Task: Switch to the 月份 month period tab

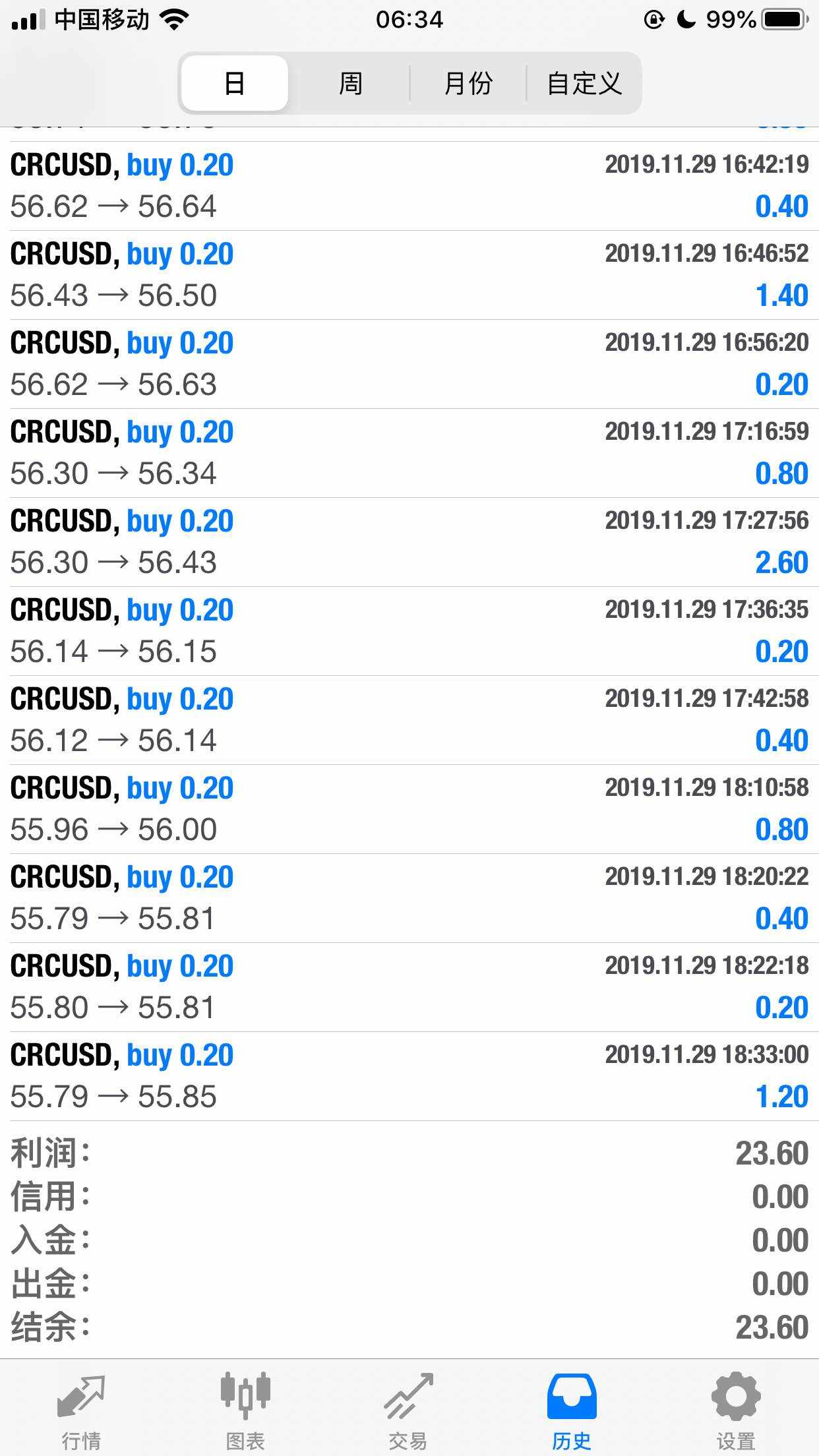Action: (468, 84)
